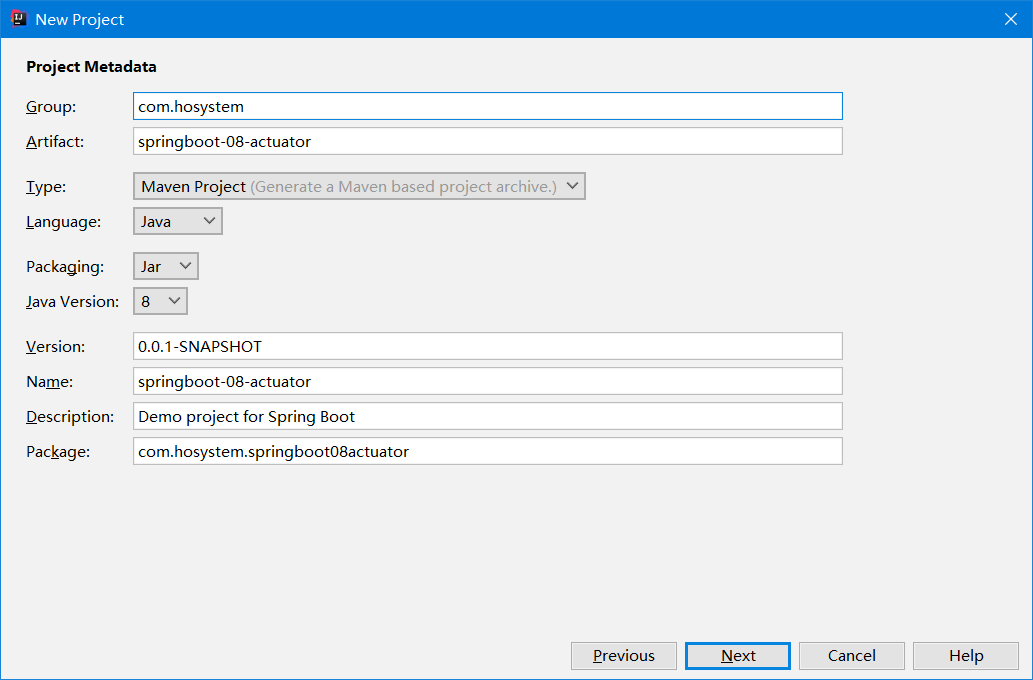Click the IntelliJ IDEA icon in title bar
This screenshot has width=1033, height=680.
pyautogui.click(x=18, y=19)
